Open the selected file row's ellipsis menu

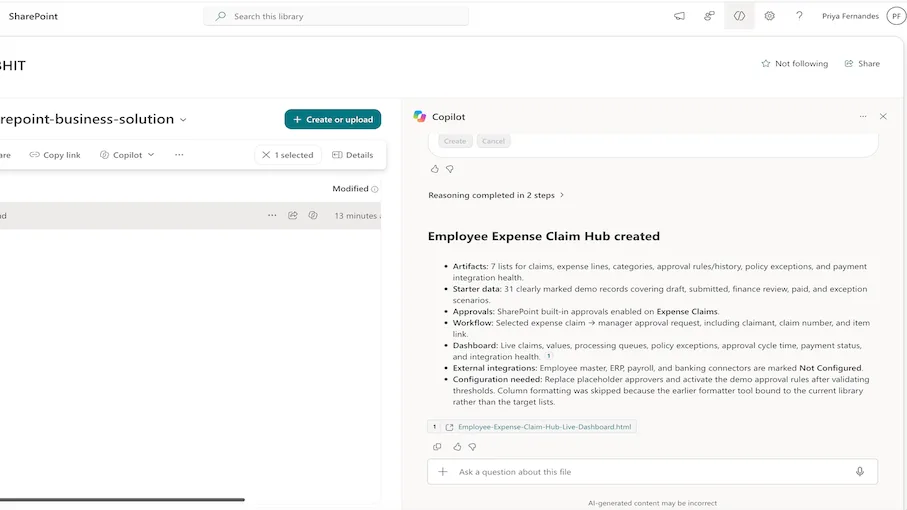(x=272, y=215)
